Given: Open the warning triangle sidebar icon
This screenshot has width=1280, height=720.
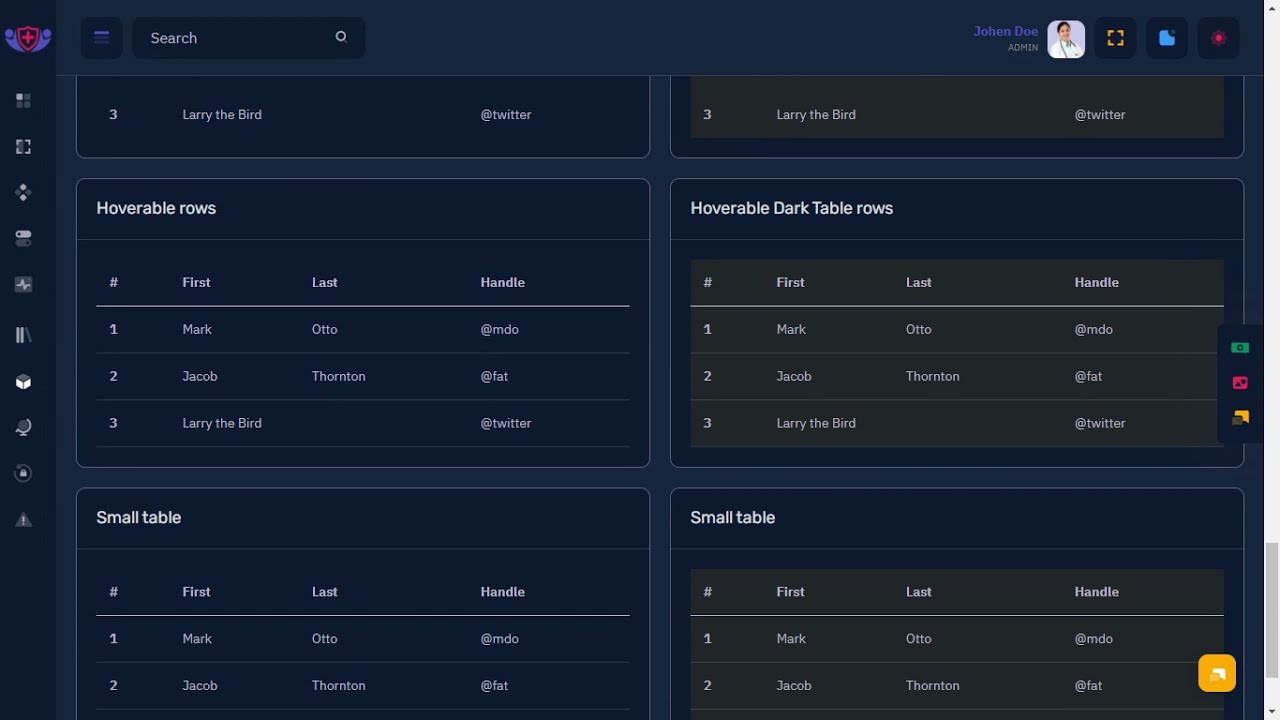Looking at the screenshot, I should pyautogui.click(x=24, y=520).
